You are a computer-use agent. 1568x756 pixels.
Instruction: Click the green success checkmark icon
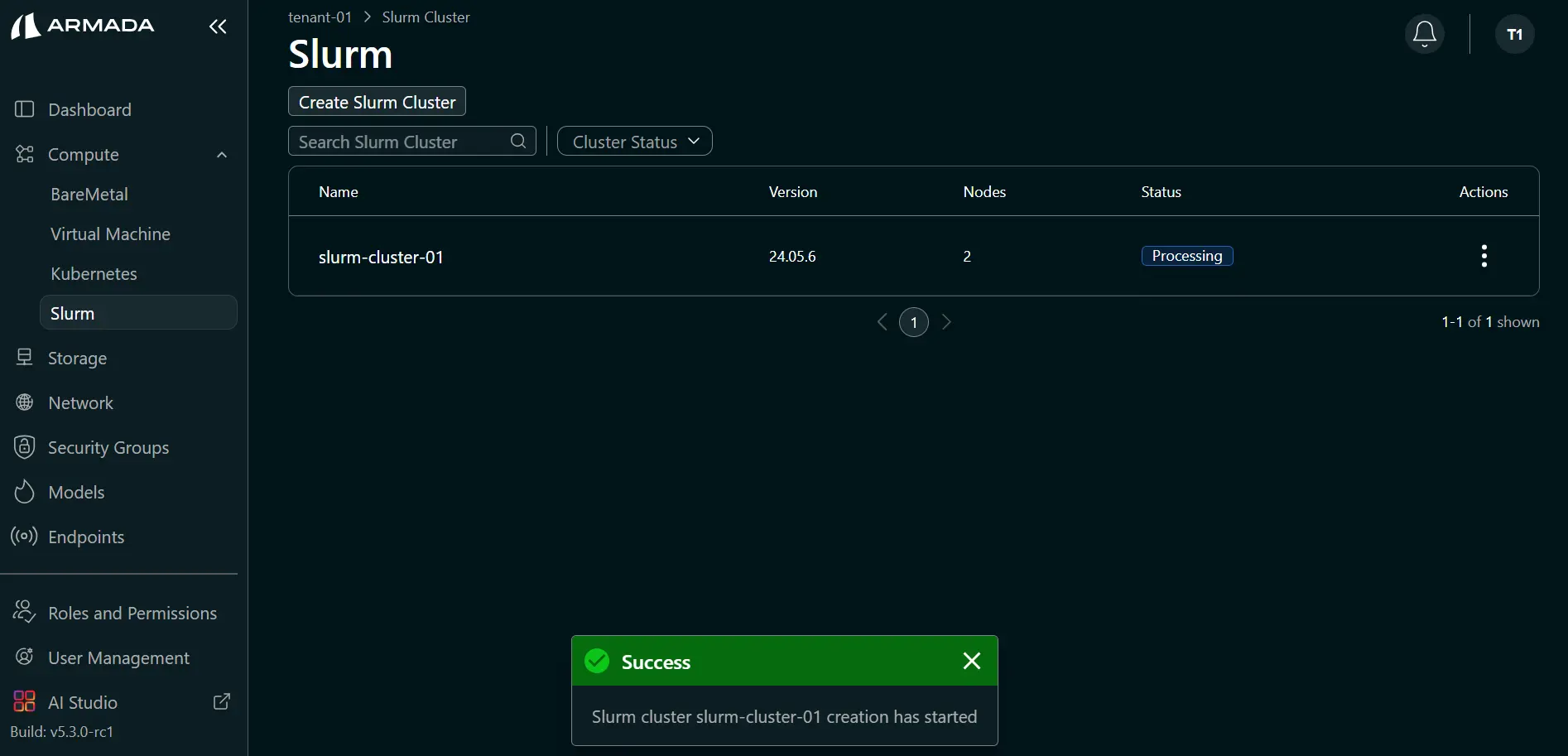(x=597, y=661)
